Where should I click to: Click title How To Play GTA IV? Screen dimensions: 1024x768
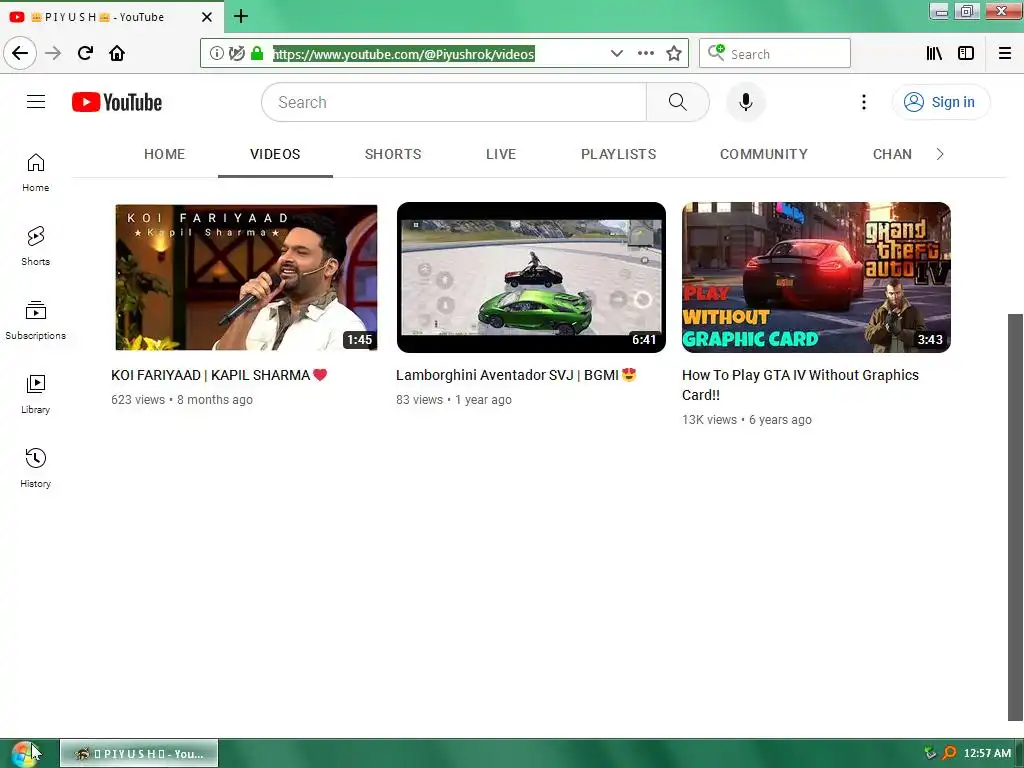800,385
